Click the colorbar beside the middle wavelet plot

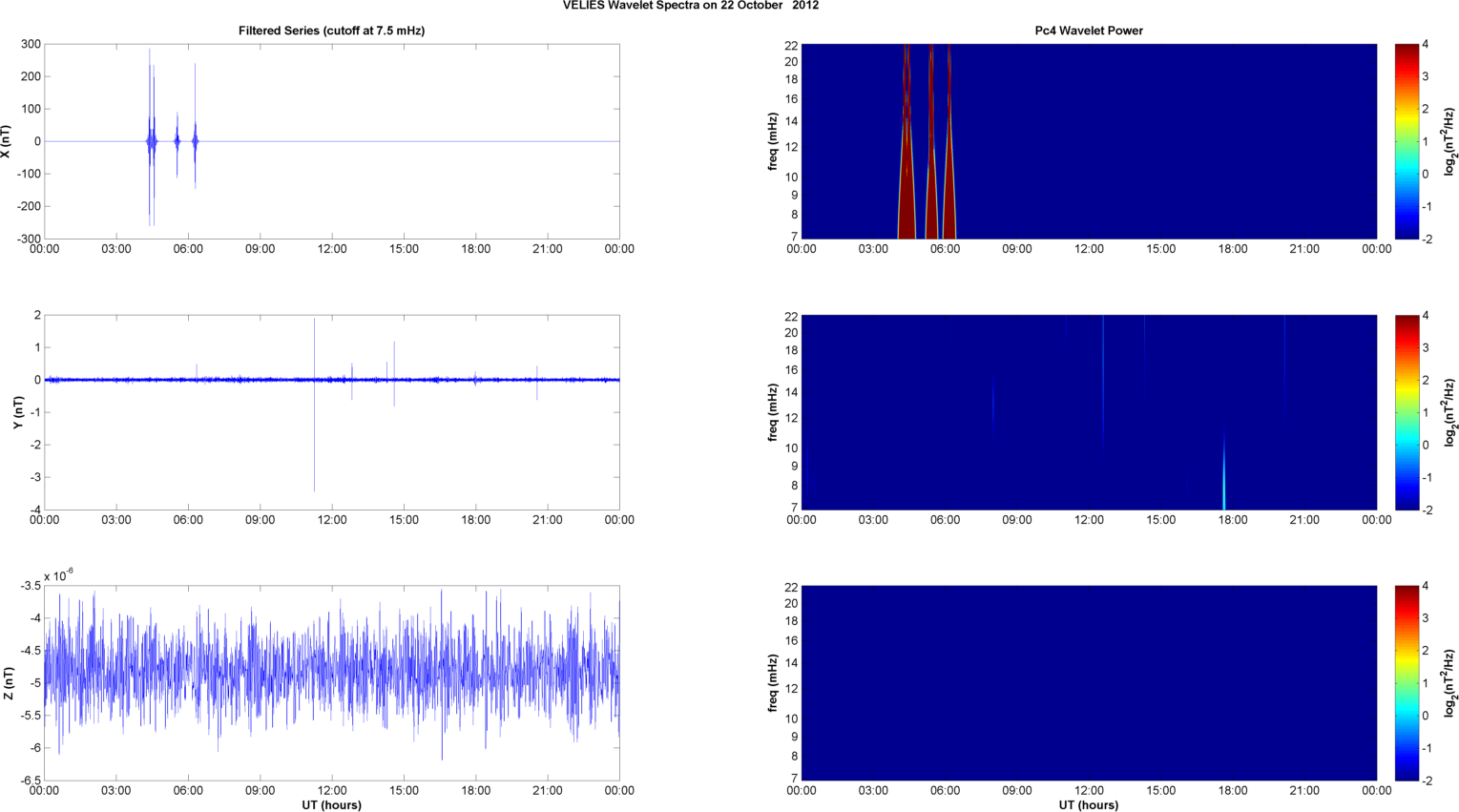1407,412
